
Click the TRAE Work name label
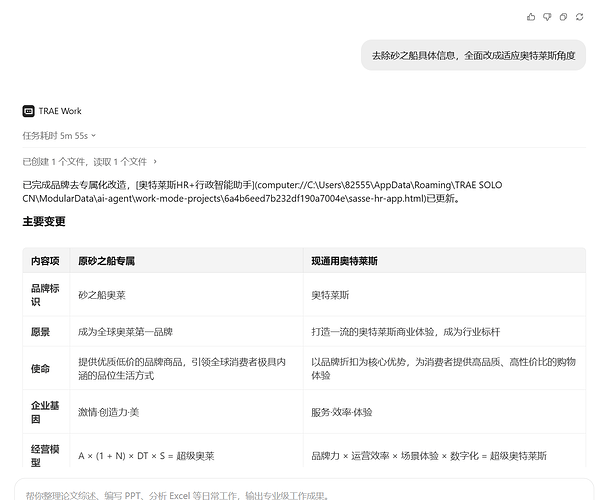60,111
